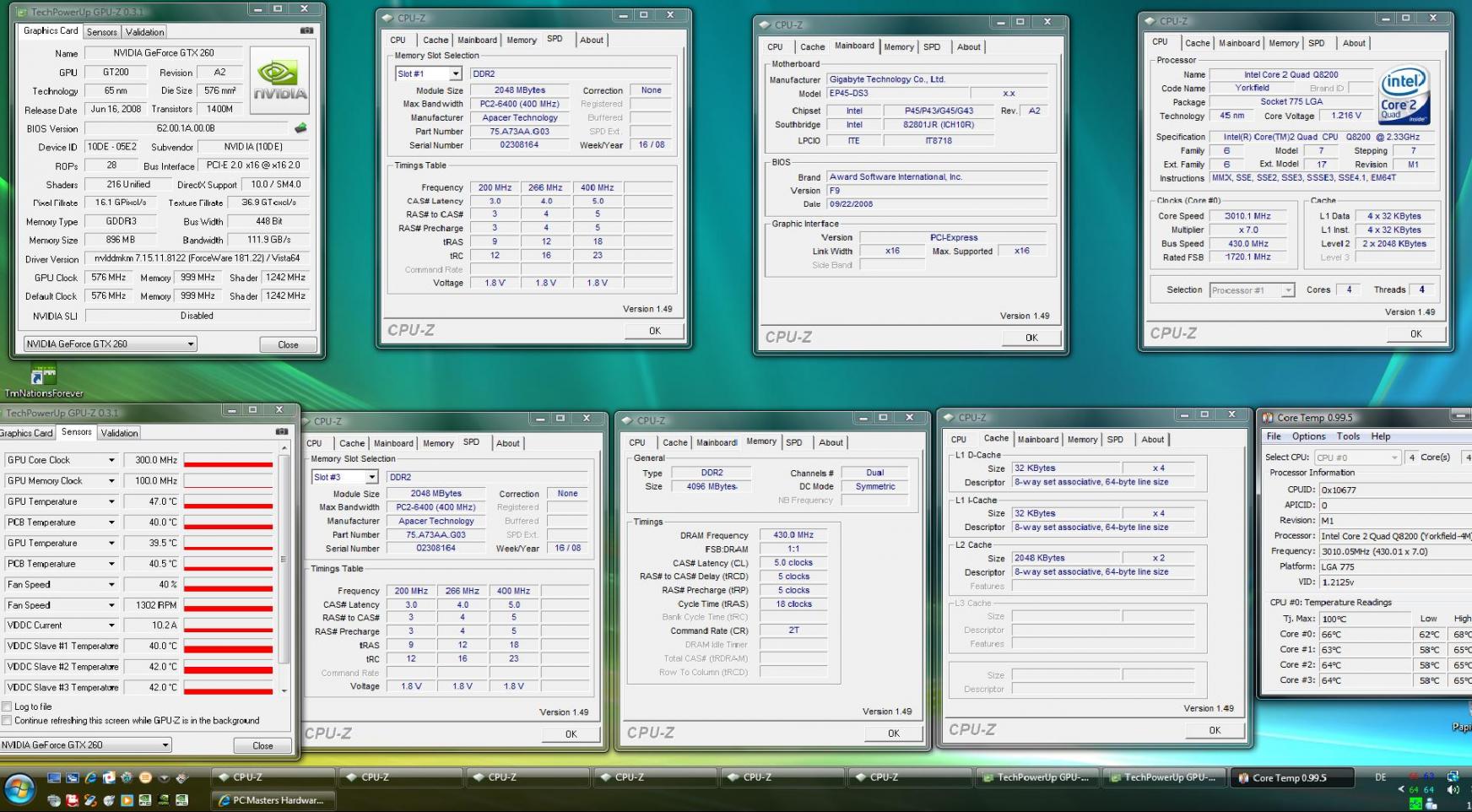Click the GPU Core Clock red sensor graph
1472x812 pixels.
click(228, 460)
